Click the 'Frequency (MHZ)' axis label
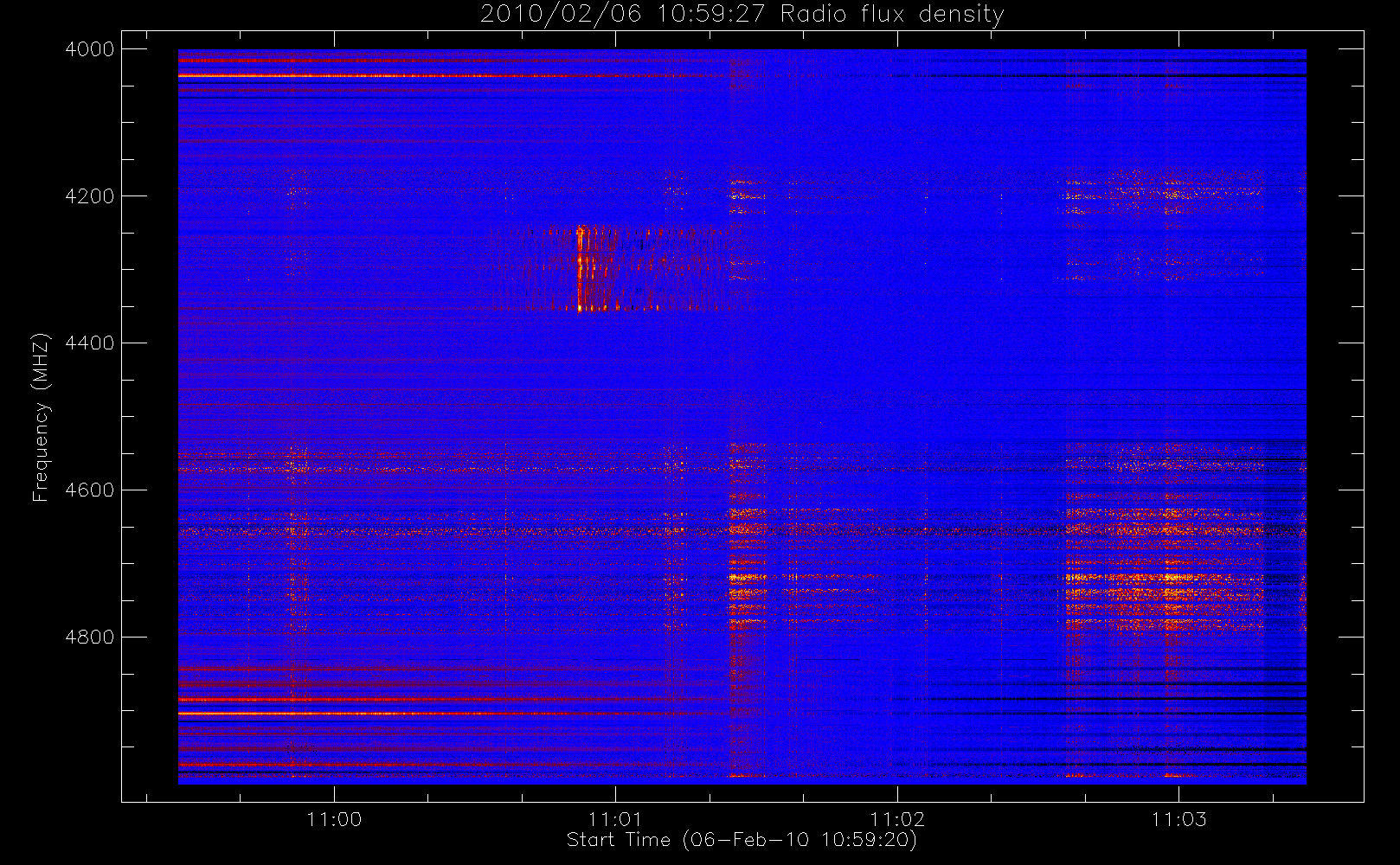1400x865 pixels. coord(40,417)
